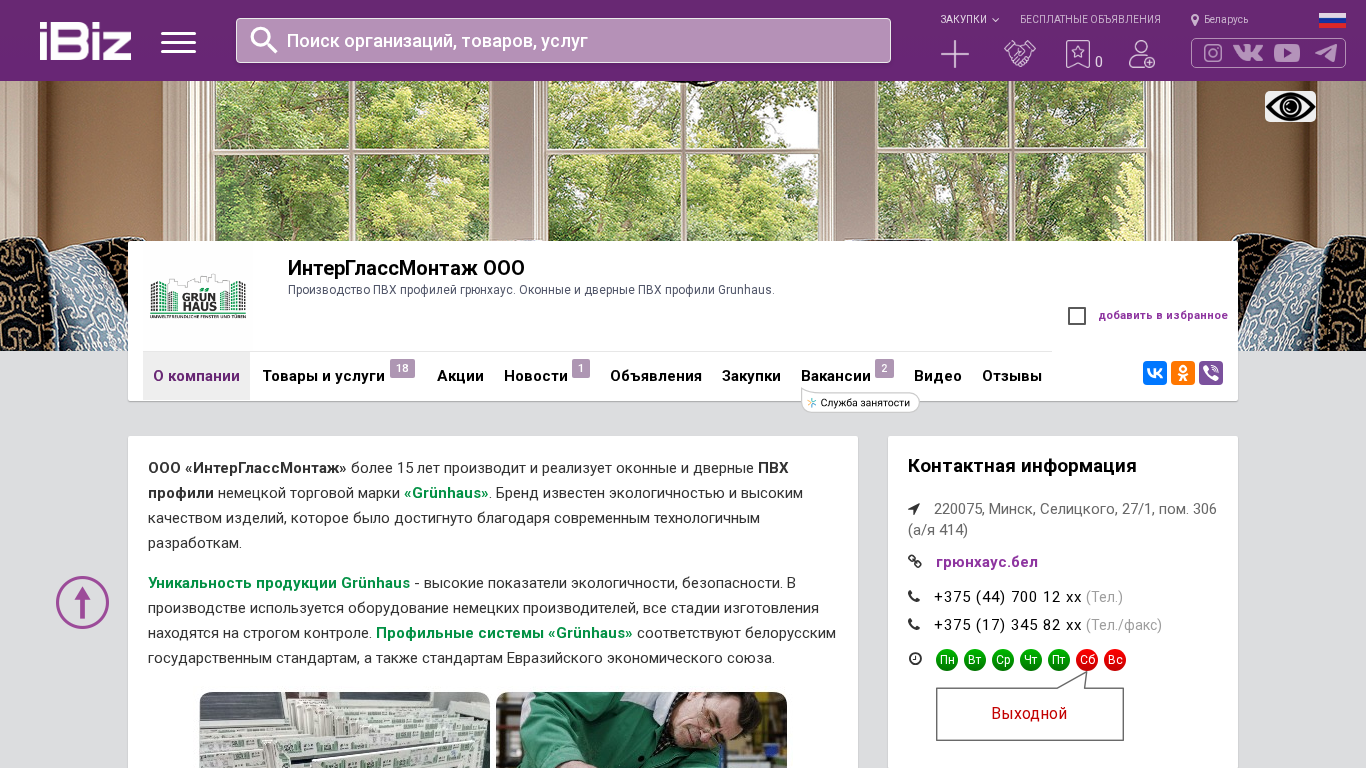Click the Grünhaus company logo
Screen dimensions: 1366x768
tap(198, 296)
